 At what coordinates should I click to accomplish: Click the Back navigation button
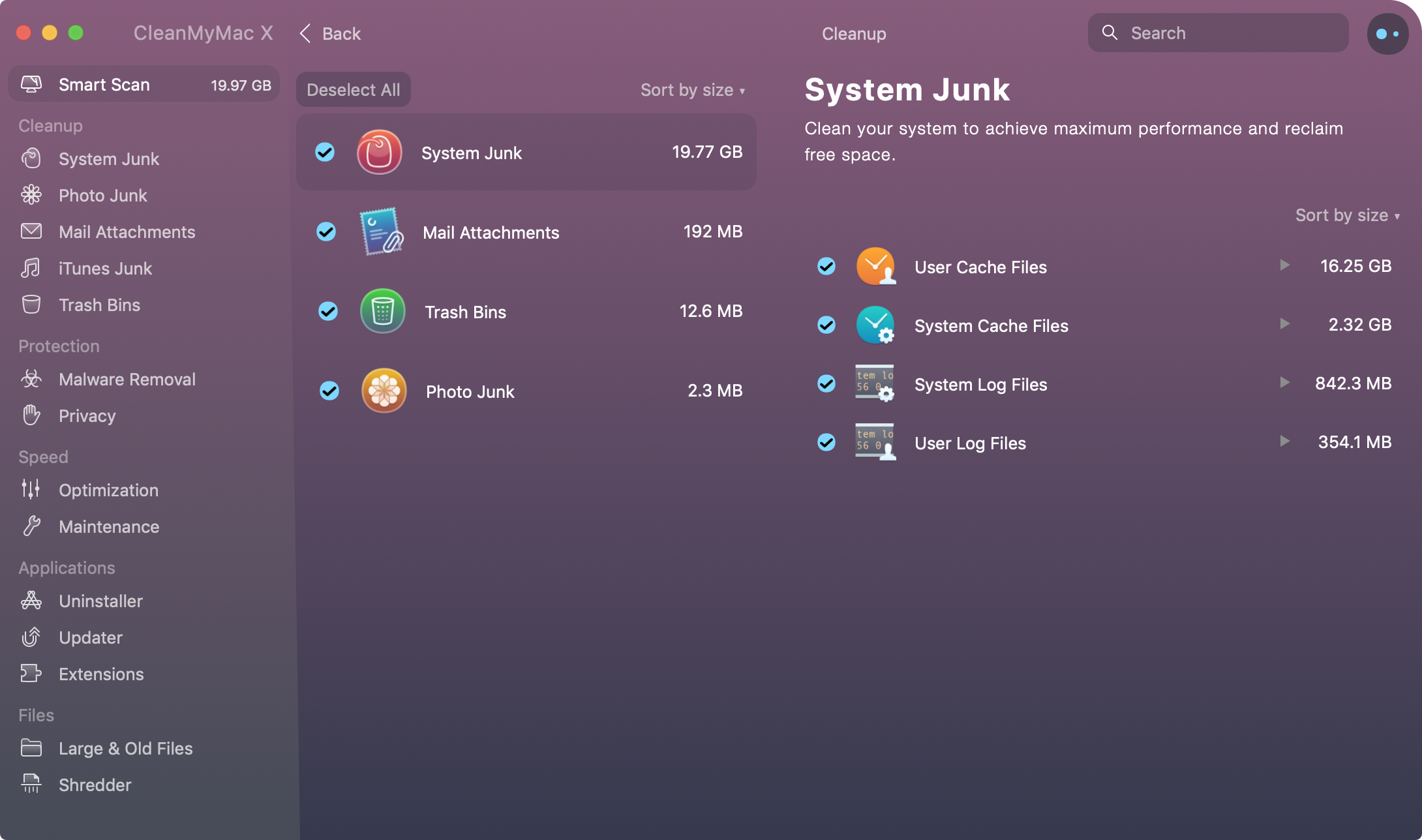[x=329, y=33]
